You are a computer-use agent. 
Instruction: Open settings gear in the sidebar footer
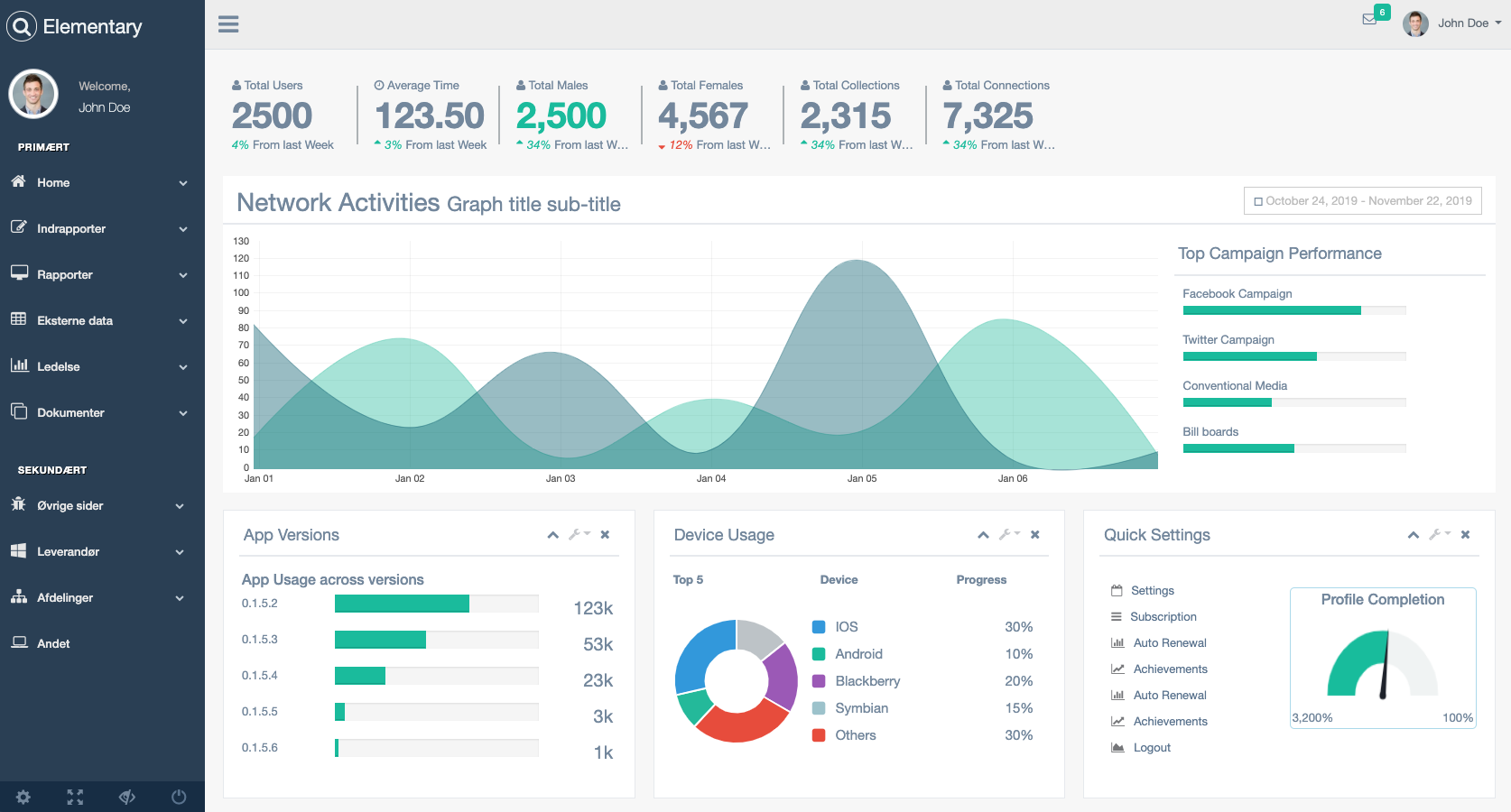tap(23, 797)
